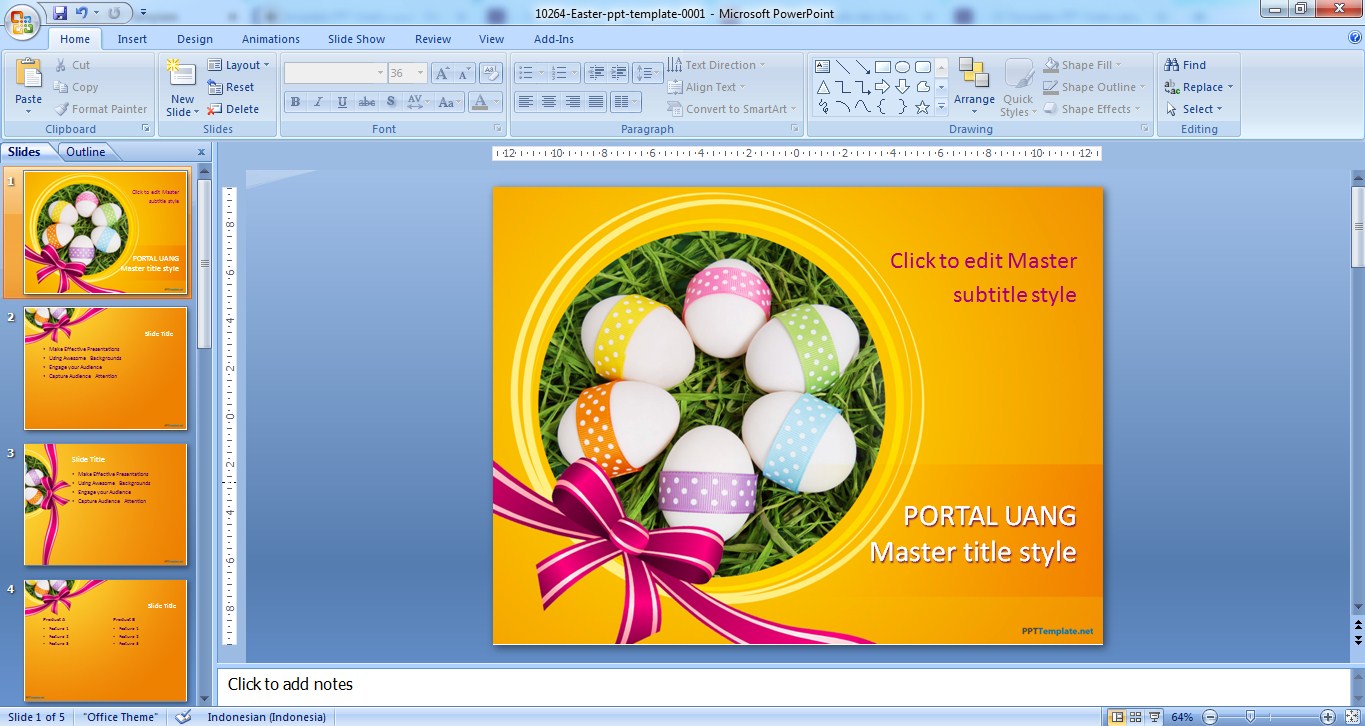Screen dimensions: 1365x726
Task: Click the Arrange tool
Action: point(973,87)
